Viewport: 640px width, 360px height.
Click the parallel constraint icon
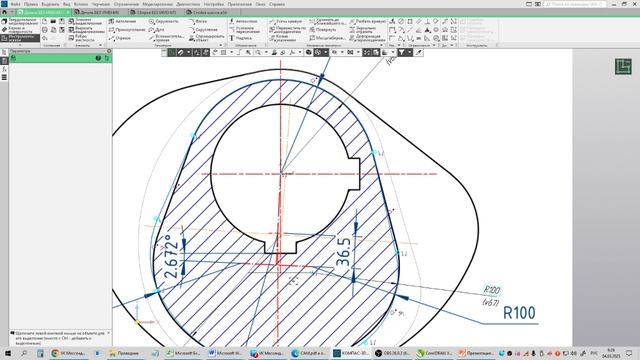click(419, 21)
